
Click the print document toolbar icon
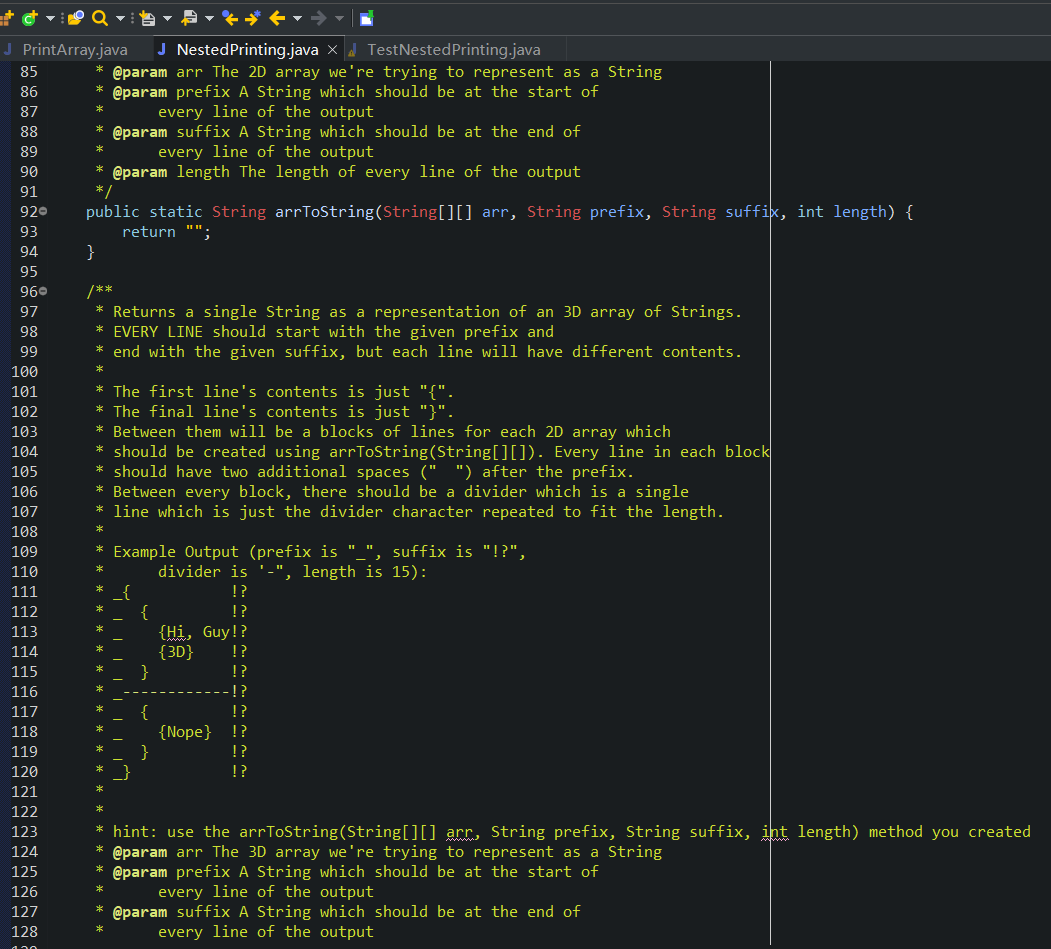[190, 17]
